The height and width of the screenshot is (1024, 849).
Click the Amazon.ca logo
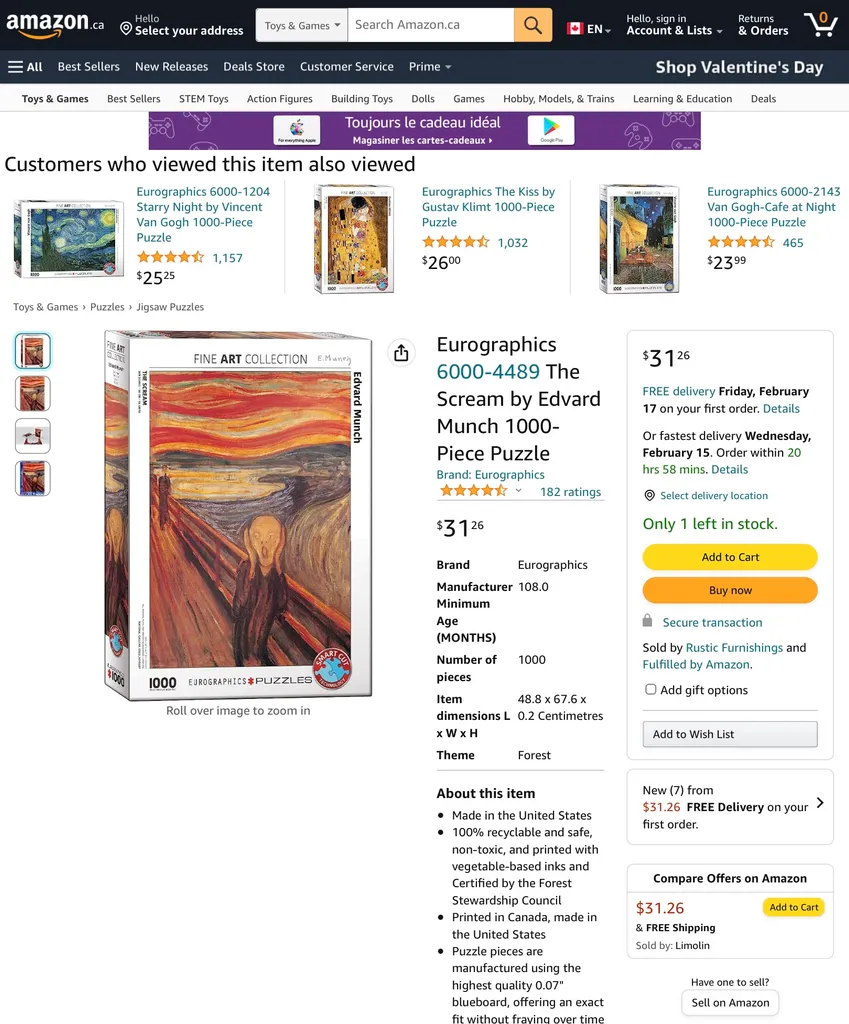pos(48,24)
